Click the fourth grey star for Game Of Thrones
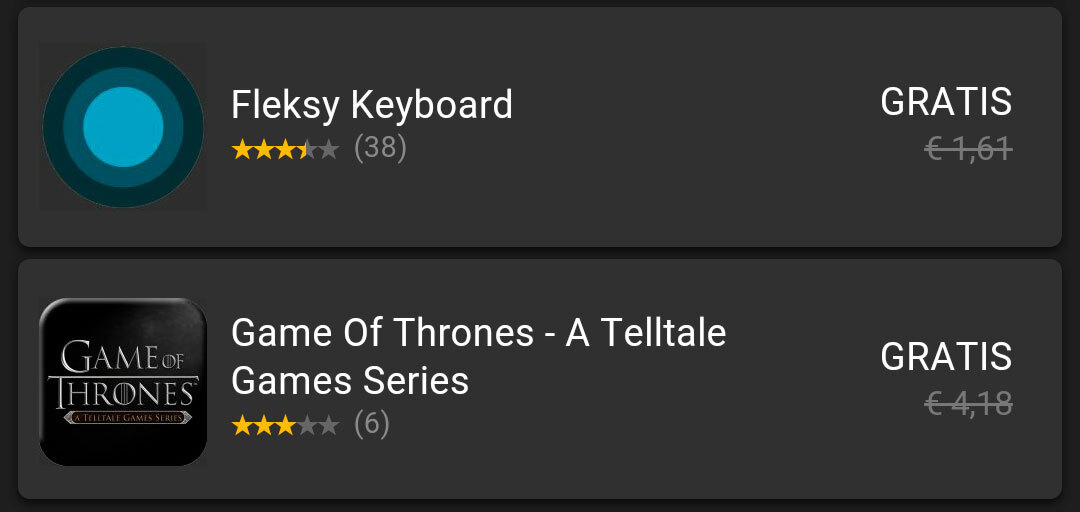1080x512 pixels. tap(307, 426)
